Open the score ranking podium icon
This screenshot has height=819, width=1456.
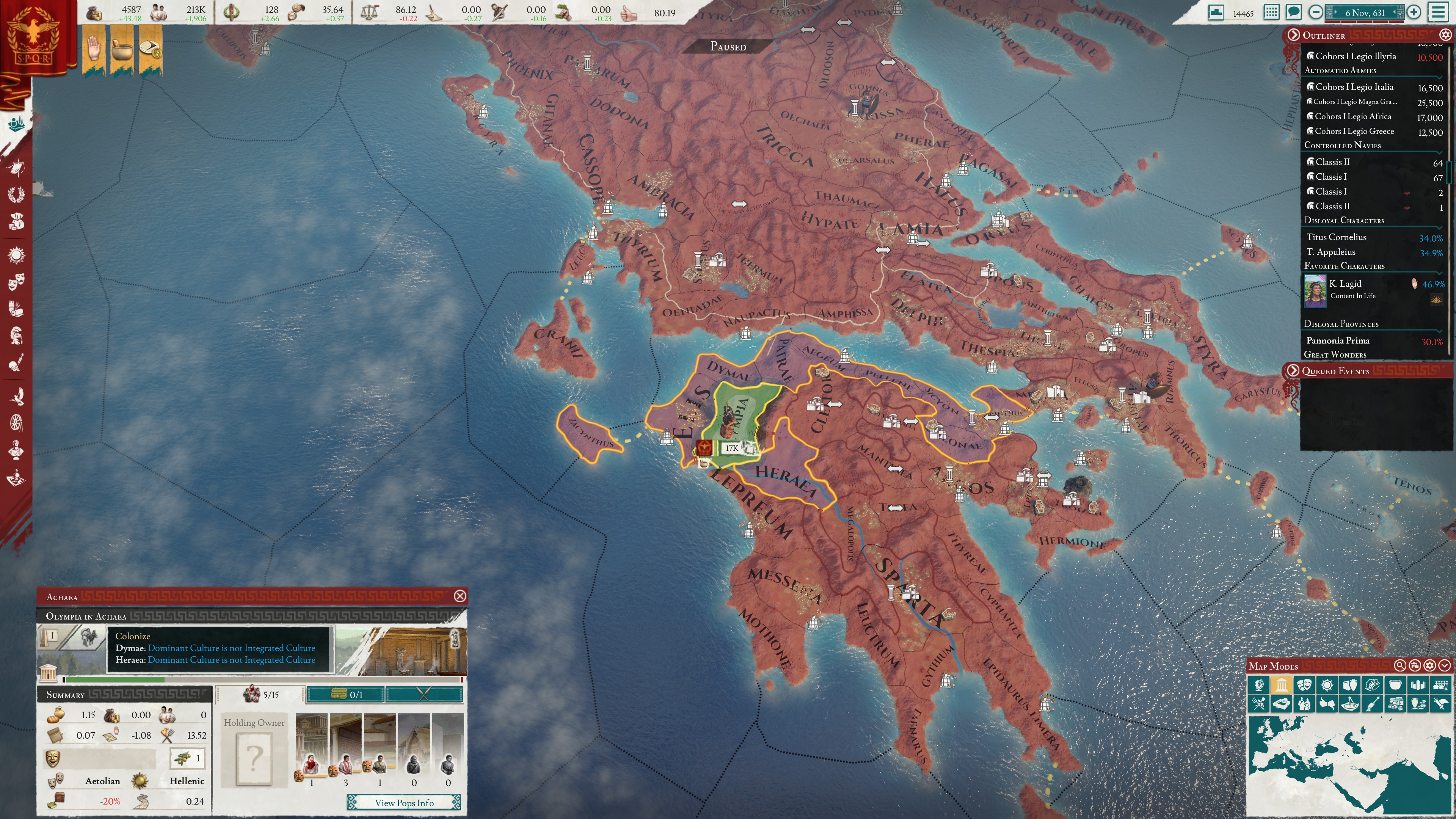(1216, 13)
